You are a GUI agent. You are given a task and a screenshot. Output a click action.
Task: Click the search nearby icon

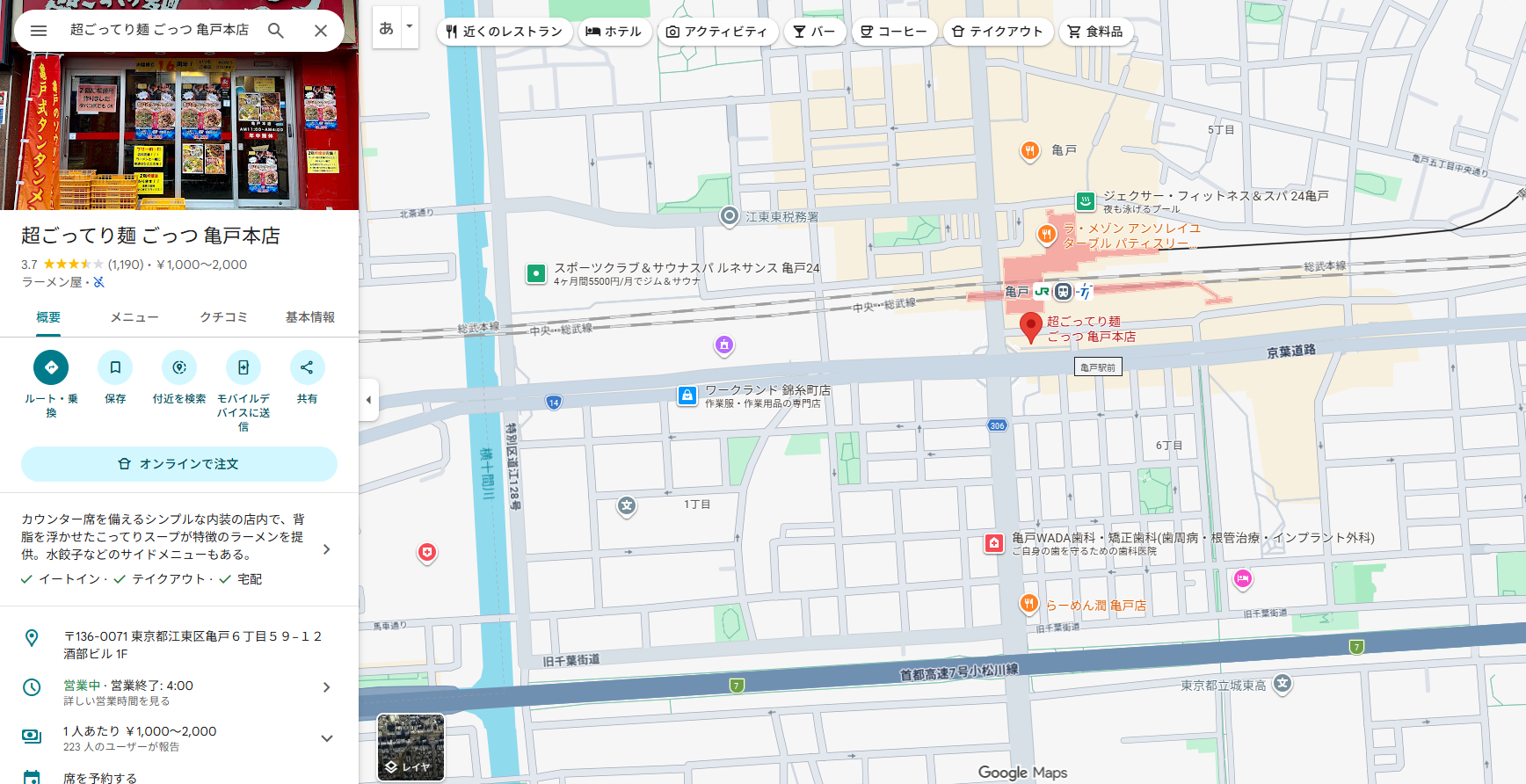coord(179,367)
